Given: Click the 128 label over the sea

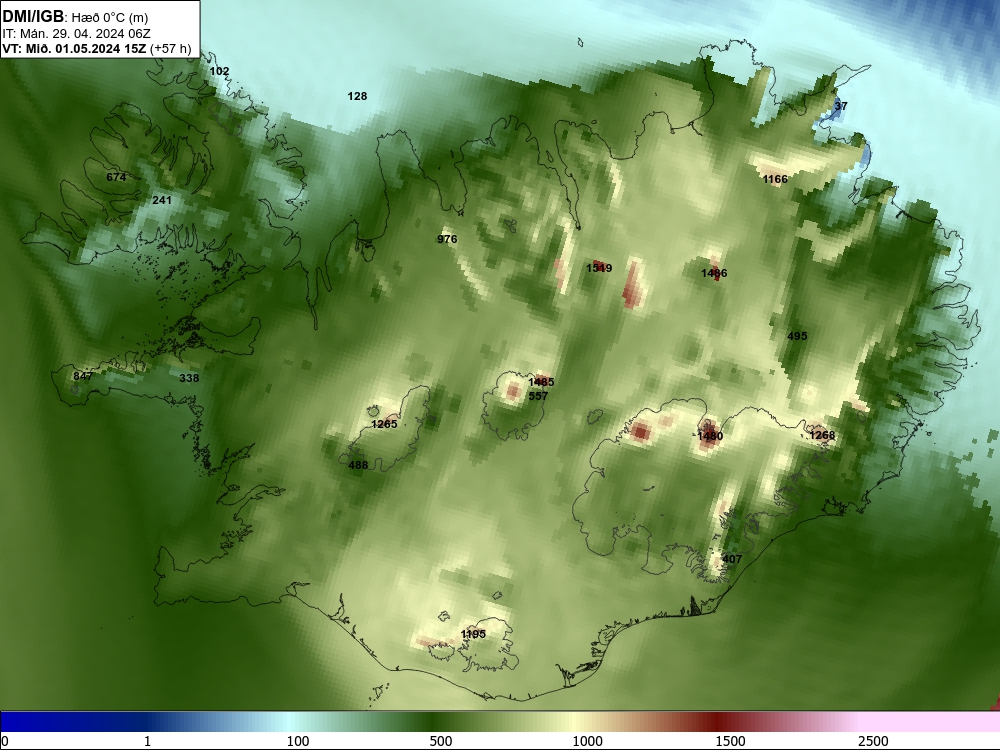Looking at the screenshot, I should click(x=357, y=96).
